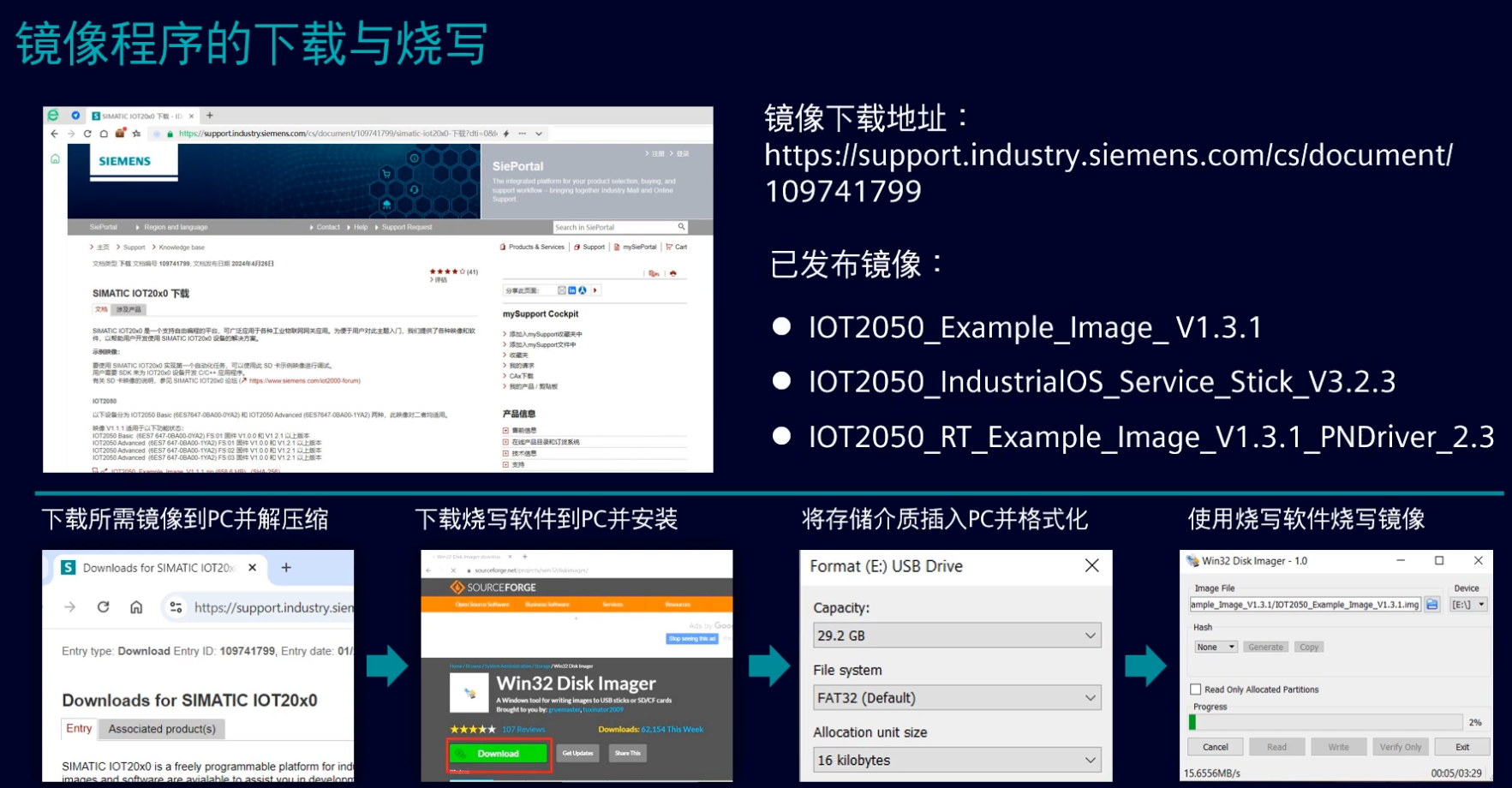The width and height of the screenshot is (1512, 788).
Task: Close the Downloads for SIMATIC IOT20x0 browser tab
Action: click(252, 568)
